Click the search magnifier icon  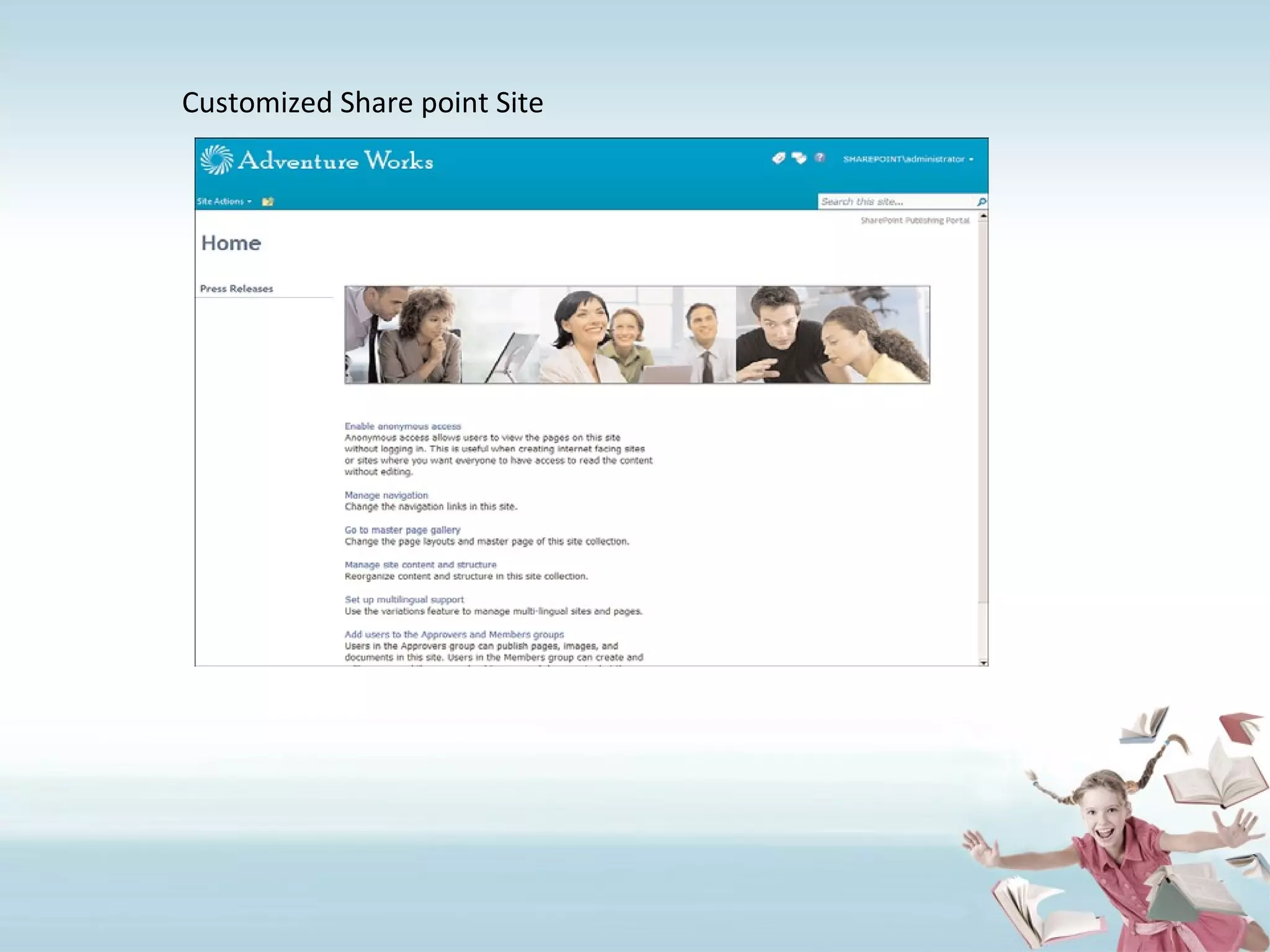pyautogui.click(x=982, y=202)
